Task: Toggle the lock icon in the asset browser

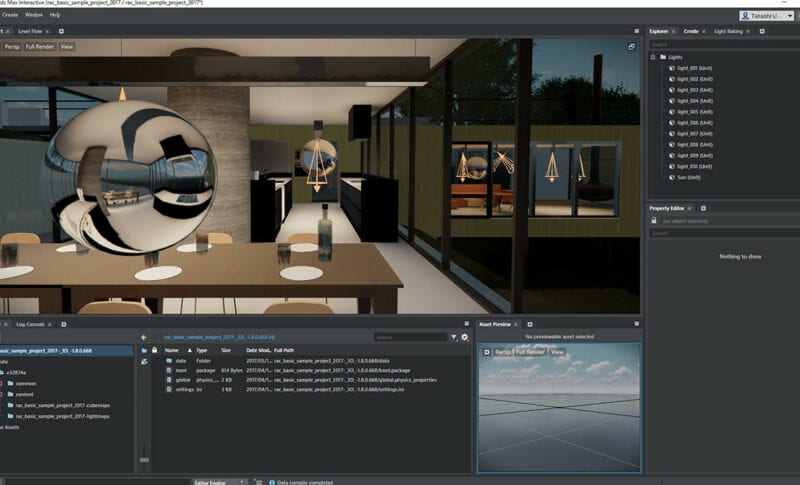Action: (154, 350)
